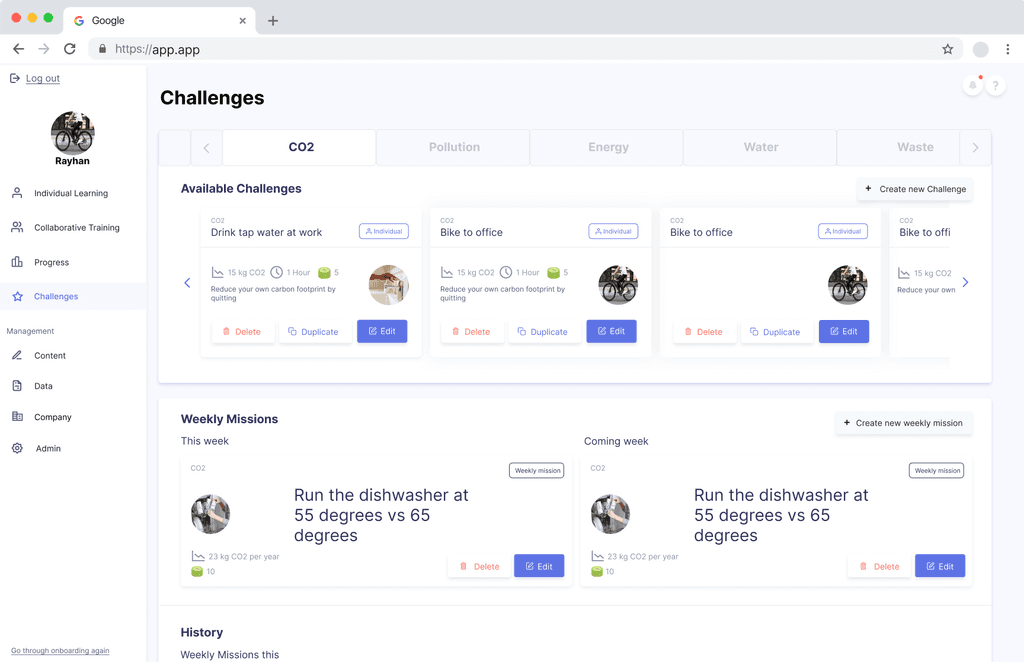Open Individual Learning in sidebar
Screen dimensions: 1024x662
(x=71, y=193)
